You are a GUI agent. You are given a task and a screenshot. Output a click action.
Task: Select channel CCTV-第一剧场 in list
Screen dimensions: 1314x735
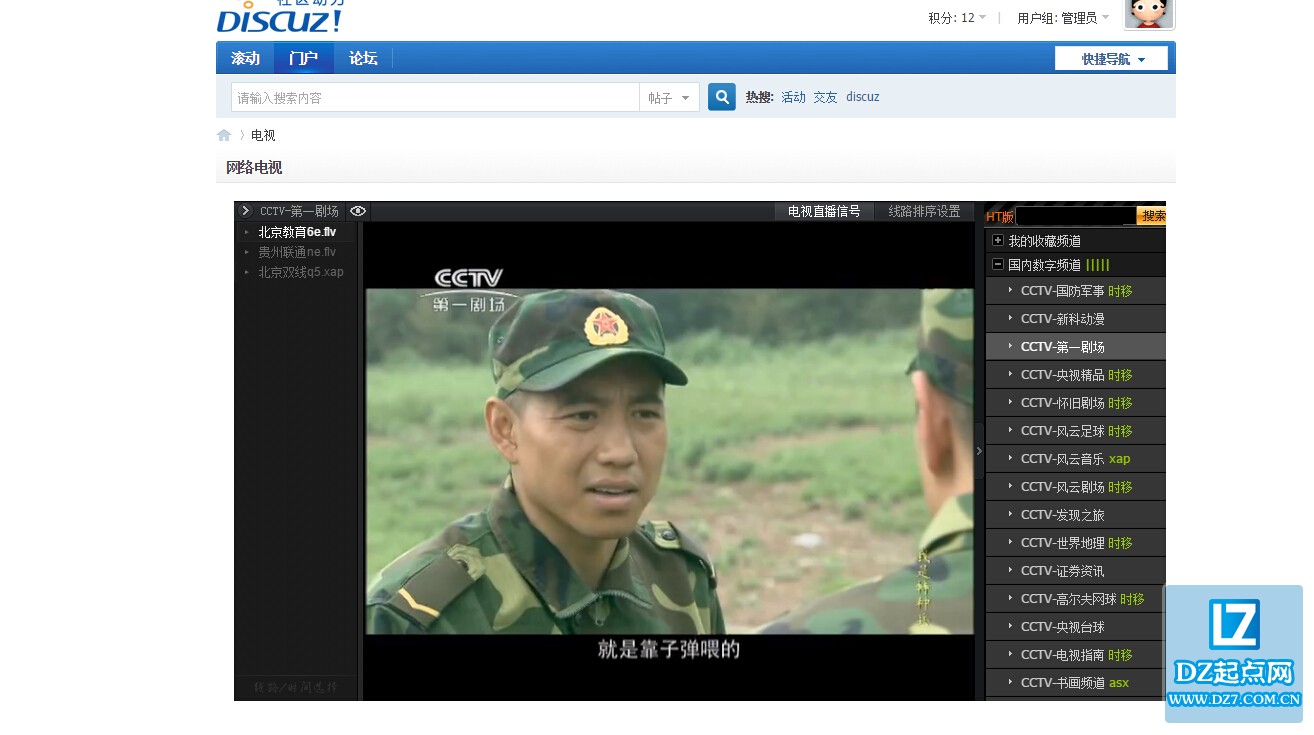click(1076, 347)
